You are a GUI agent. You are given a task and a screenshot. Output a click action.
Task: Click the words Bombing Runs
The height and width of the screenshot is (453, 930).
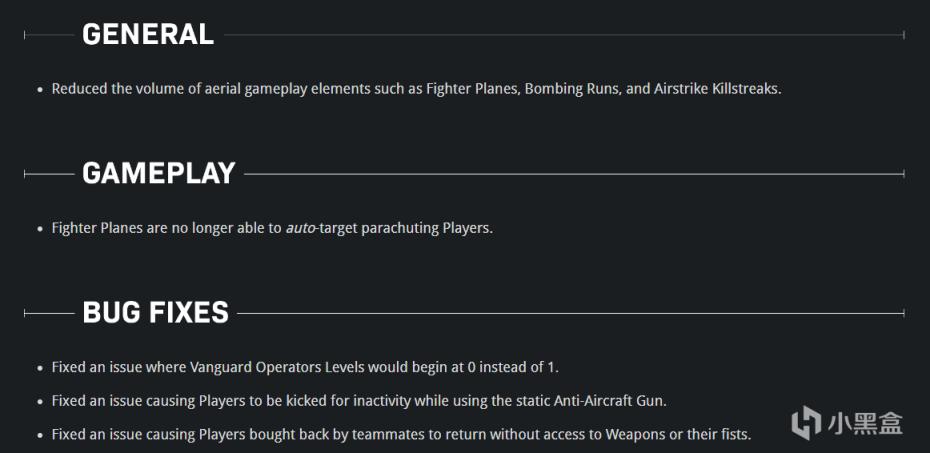tap(571, 89)
